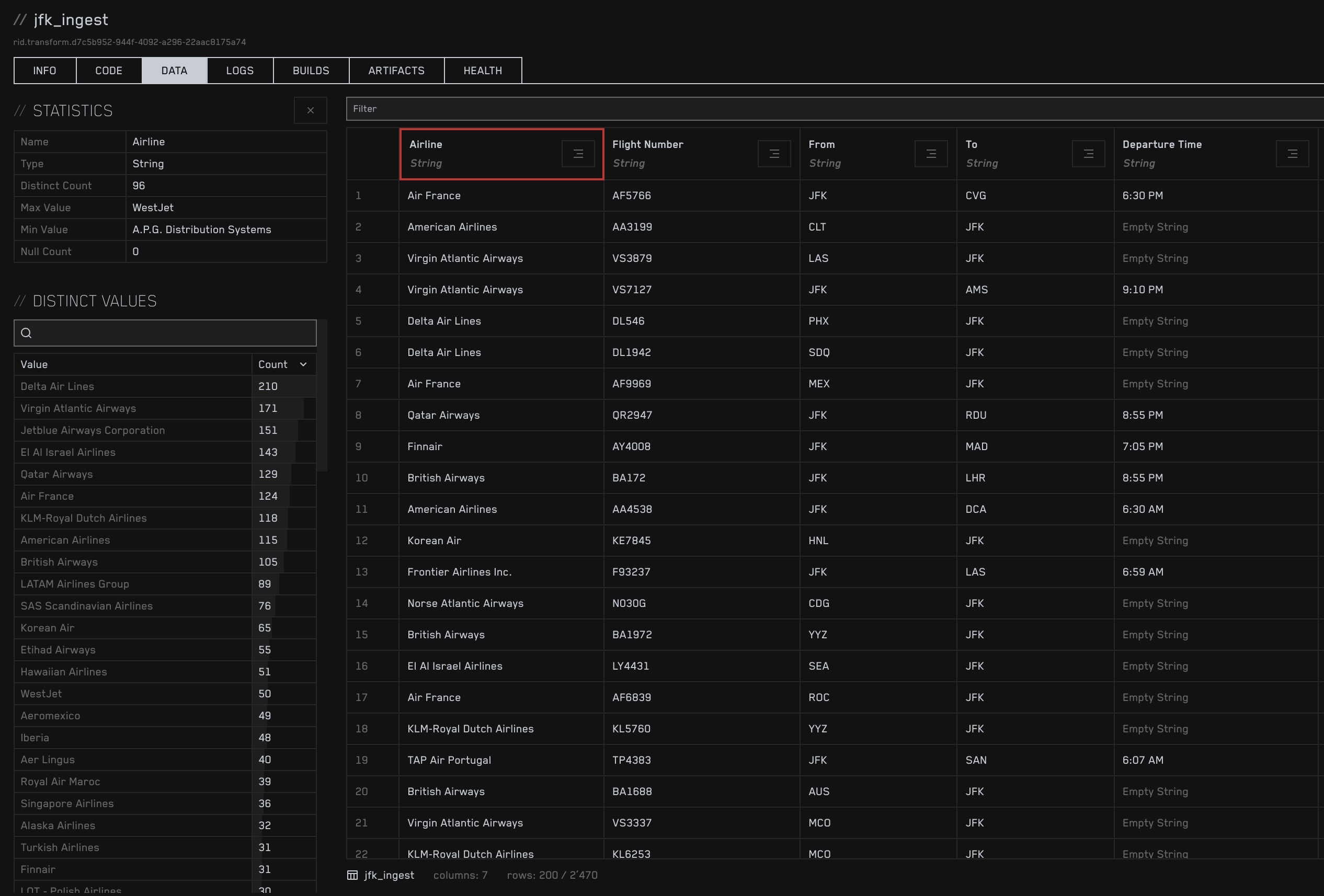1324x896 pixels.
Task: Switch to the INFO tab
Action: 45,71
